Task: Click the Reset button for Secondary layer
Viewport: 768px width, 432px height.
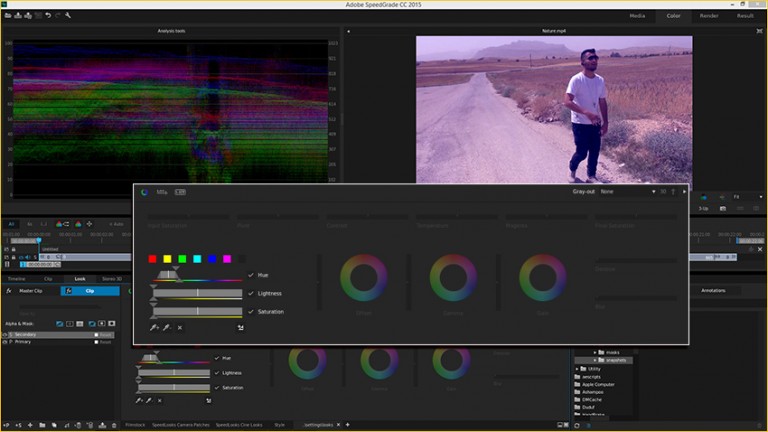Action: point(105,334)
